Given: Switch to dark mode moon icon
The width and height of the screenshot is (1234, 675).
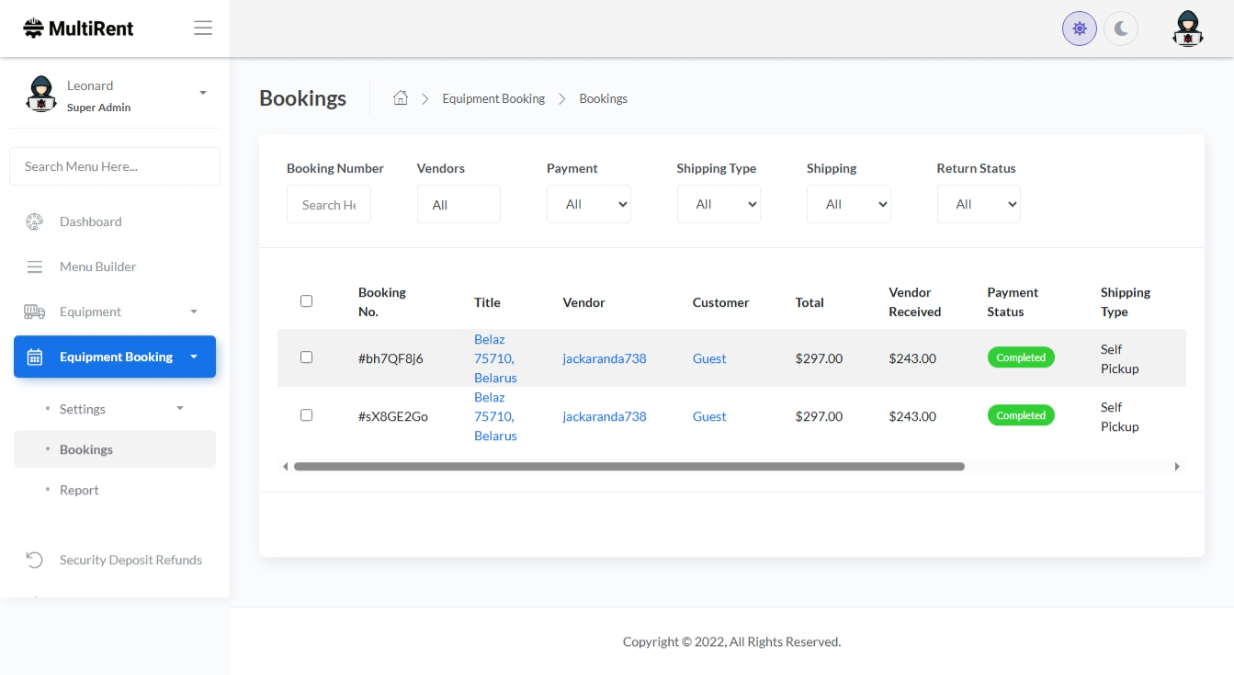Looking at the screenshot, I should click(x=1121, y=29).
